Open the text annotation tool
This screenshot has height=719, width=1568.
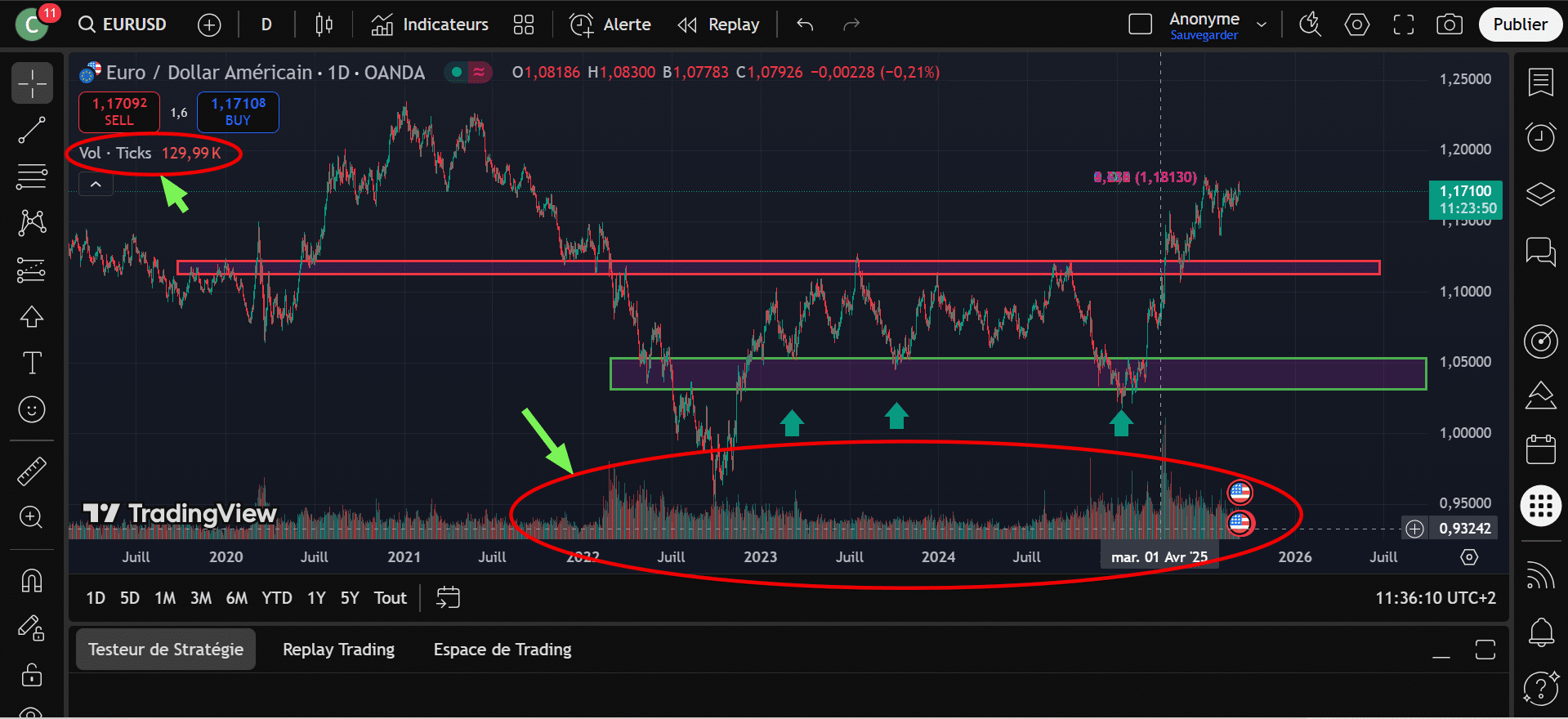point(32,363)
